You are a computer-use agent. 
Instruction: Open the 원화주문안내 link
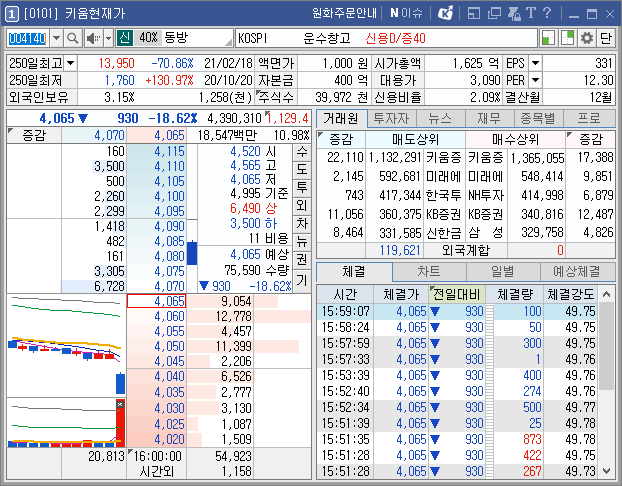pos(344,13)
